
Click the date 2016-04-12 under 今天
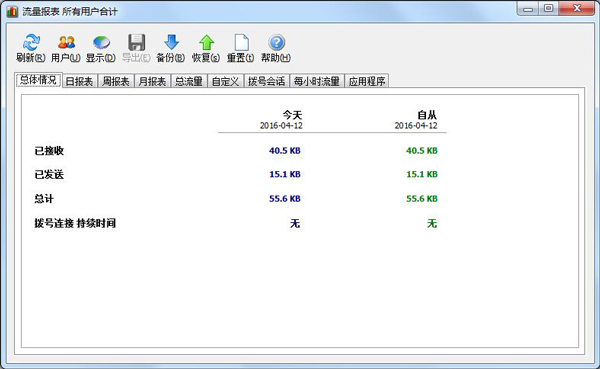(x=281, y=126)
